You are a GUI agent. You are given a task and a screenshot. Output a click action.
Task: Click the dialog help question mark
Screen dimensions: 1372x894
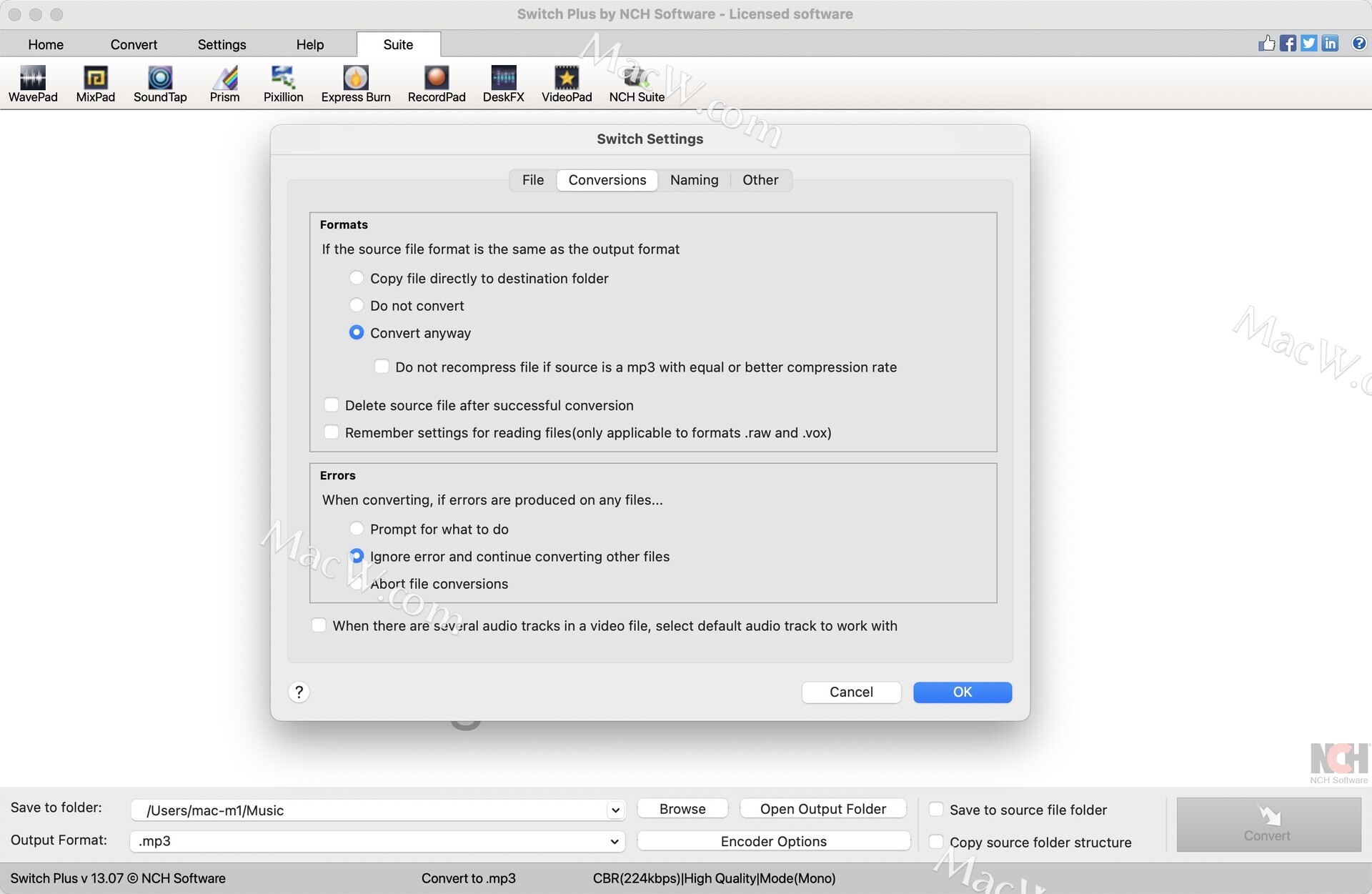click(299, 692)
